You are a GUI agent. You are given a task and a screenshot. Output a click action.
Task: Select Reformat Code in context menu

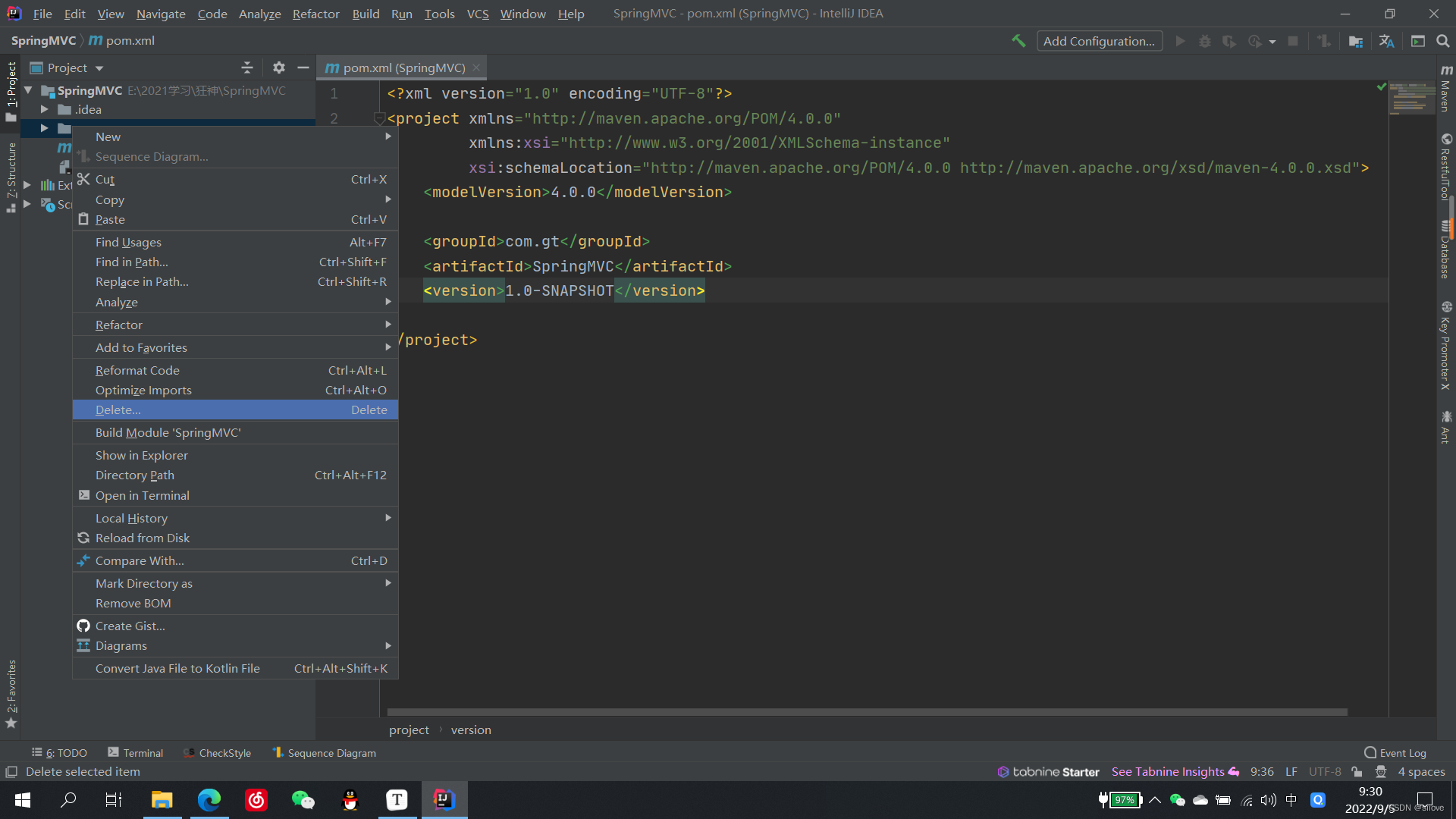tap(235, 370)
